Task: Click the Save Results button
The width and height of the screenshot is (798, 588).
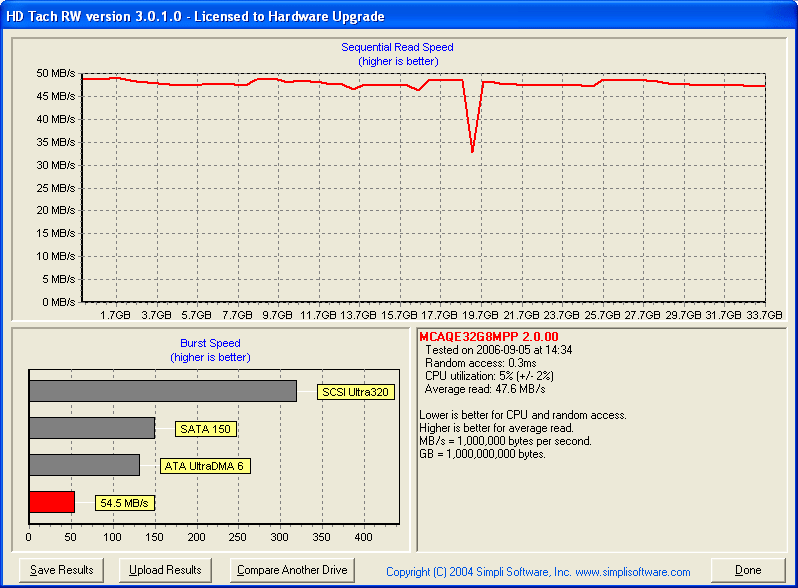Action: pos(62,570)
